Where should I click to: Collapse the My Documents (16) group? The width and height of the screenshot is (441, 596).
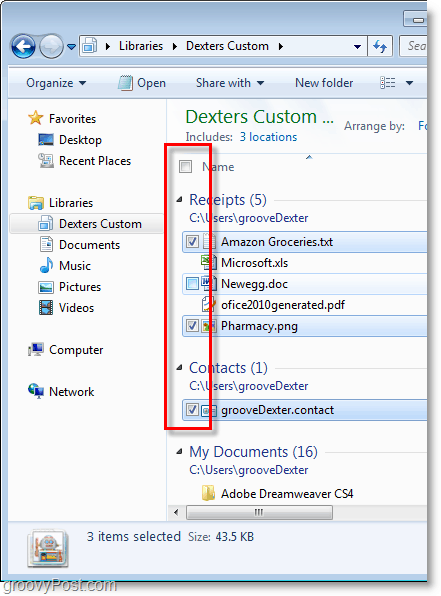(179, 452)
